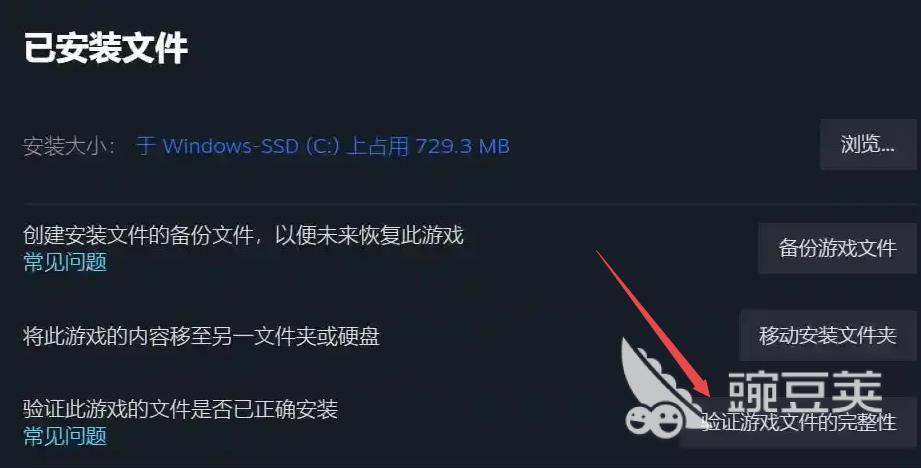This screenshot has height=468, width=921.
Task: Click the 移动安装文件夹 button
Action: 828,335
